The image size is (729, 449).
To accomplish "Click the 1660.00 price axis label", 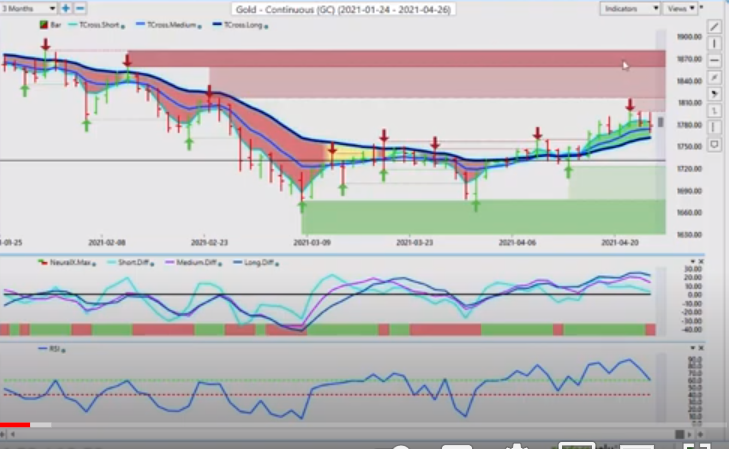I will pyautogui.click(x=689, y=212).
